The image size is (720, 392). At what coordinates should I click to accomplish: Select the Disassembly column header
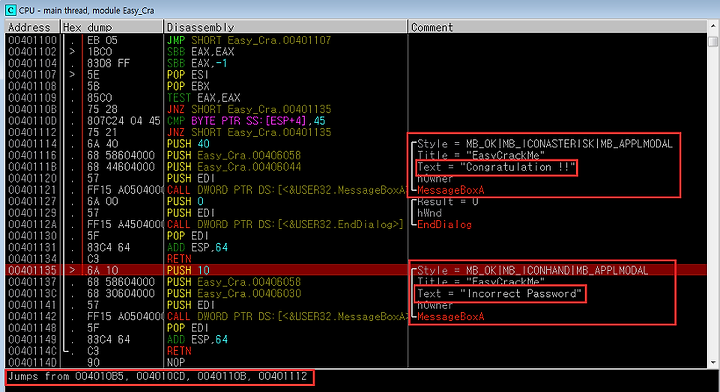[285, 27]
